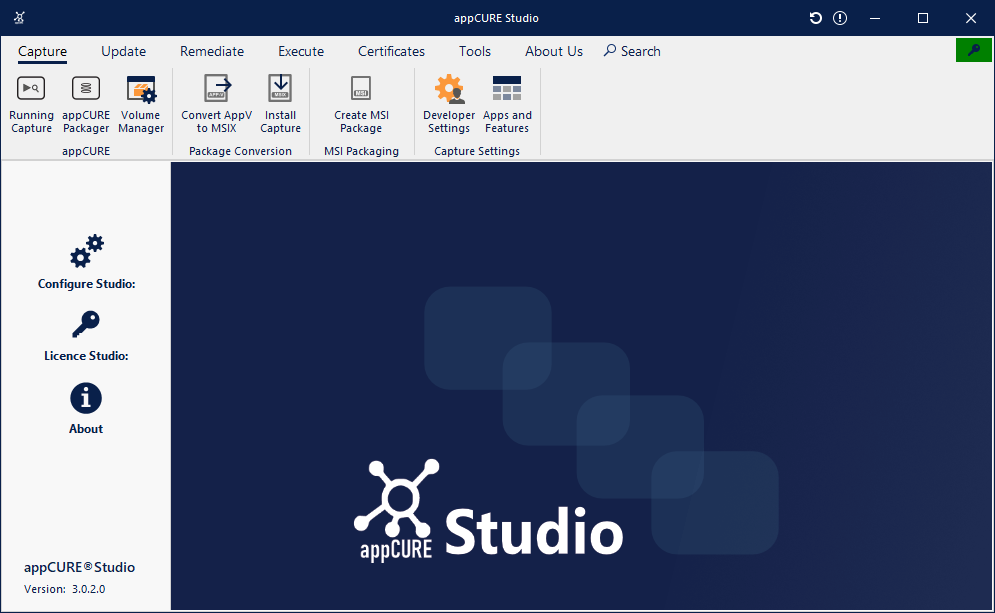Click the green licence key button

click(973, 50)
